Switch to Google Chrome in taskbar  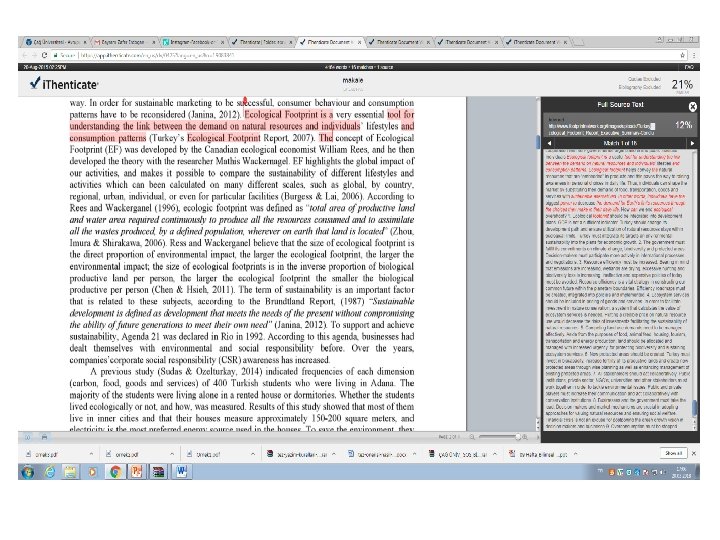coord(115,472)
